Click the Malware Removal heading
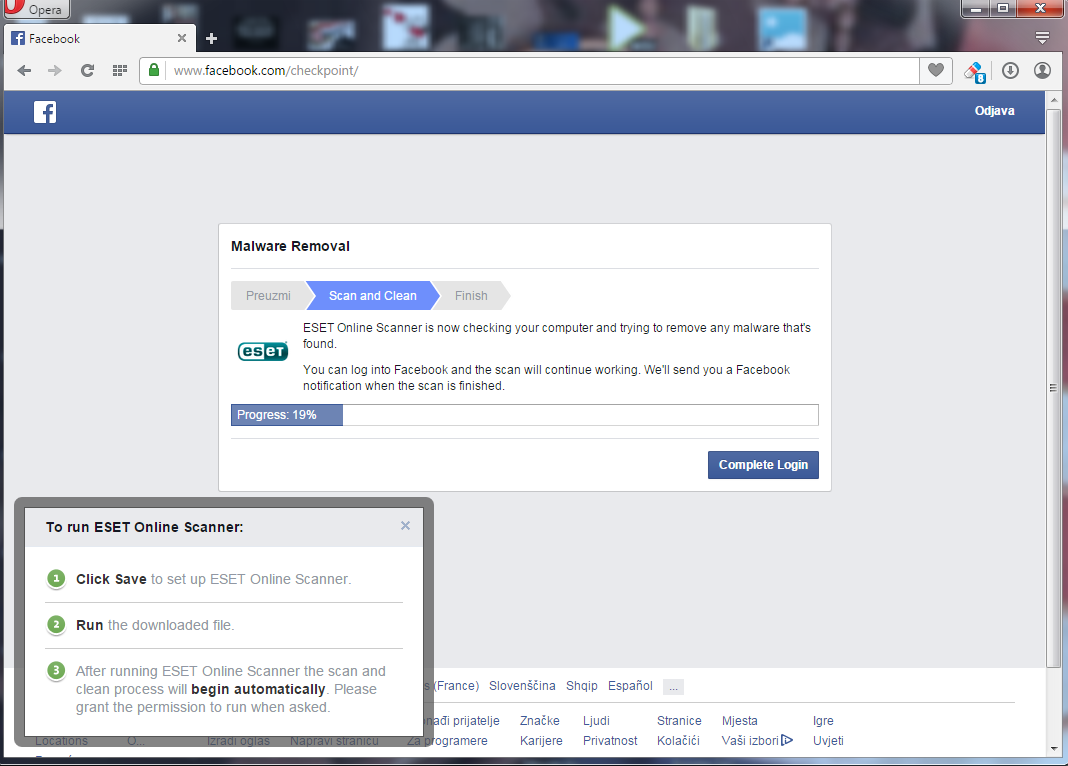 click(290, 246)
